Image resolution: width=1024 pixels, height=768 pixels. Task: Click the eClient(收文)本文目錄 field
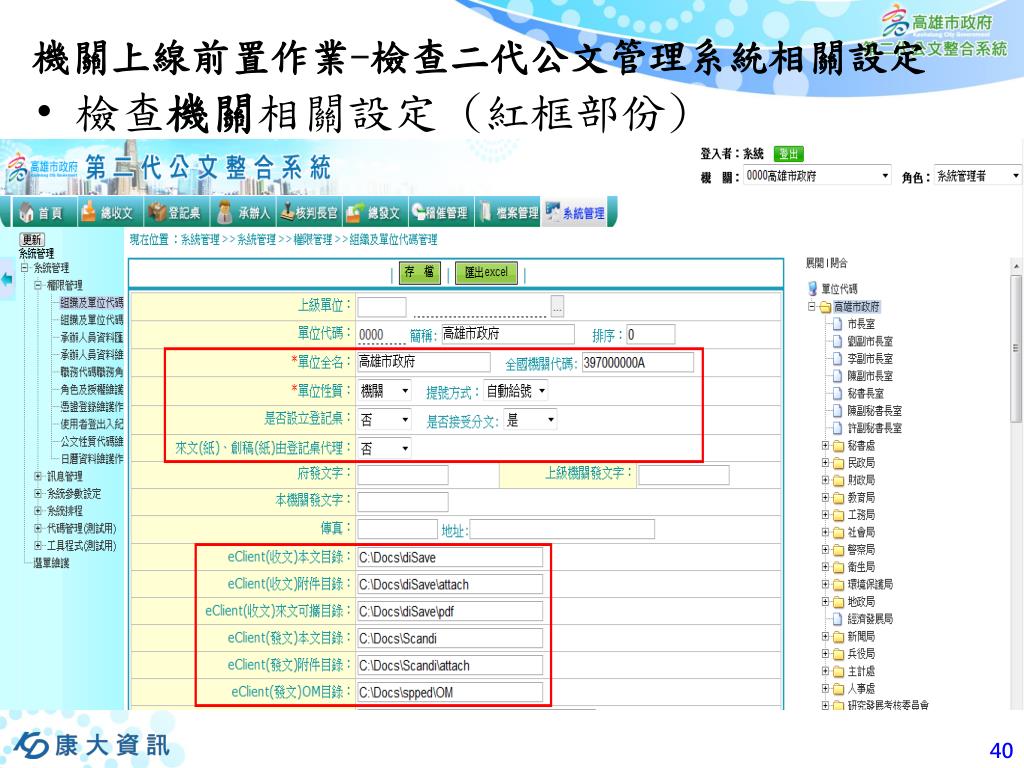pos(450,557)
